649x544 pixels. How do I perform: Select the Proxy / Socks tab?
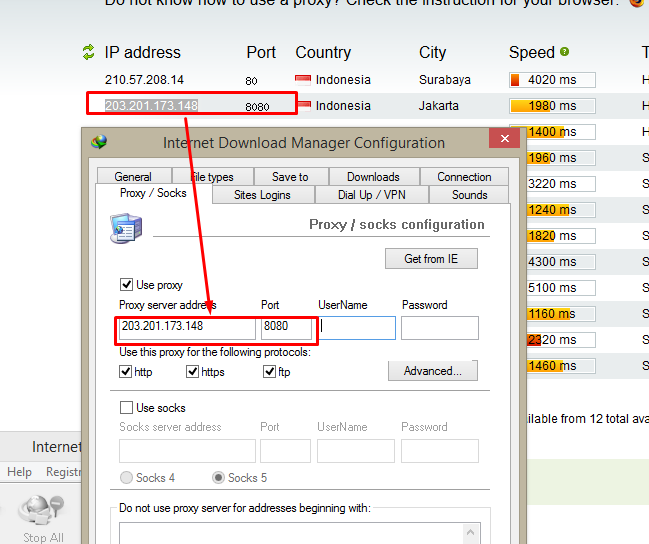point(153,193)
